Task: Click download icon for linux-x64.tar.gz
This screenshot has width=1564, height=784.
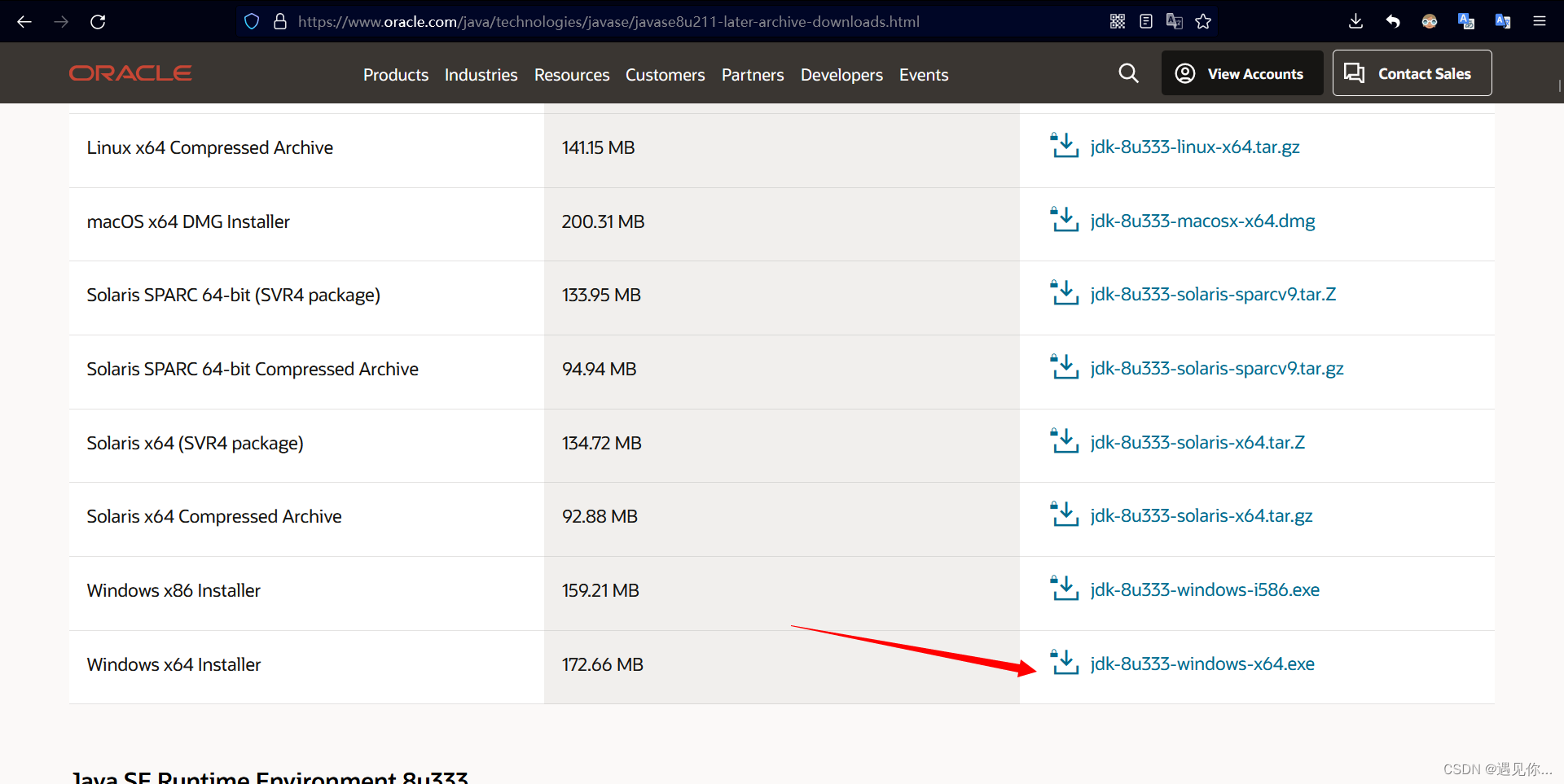Action: click(x=1065, y=147)
